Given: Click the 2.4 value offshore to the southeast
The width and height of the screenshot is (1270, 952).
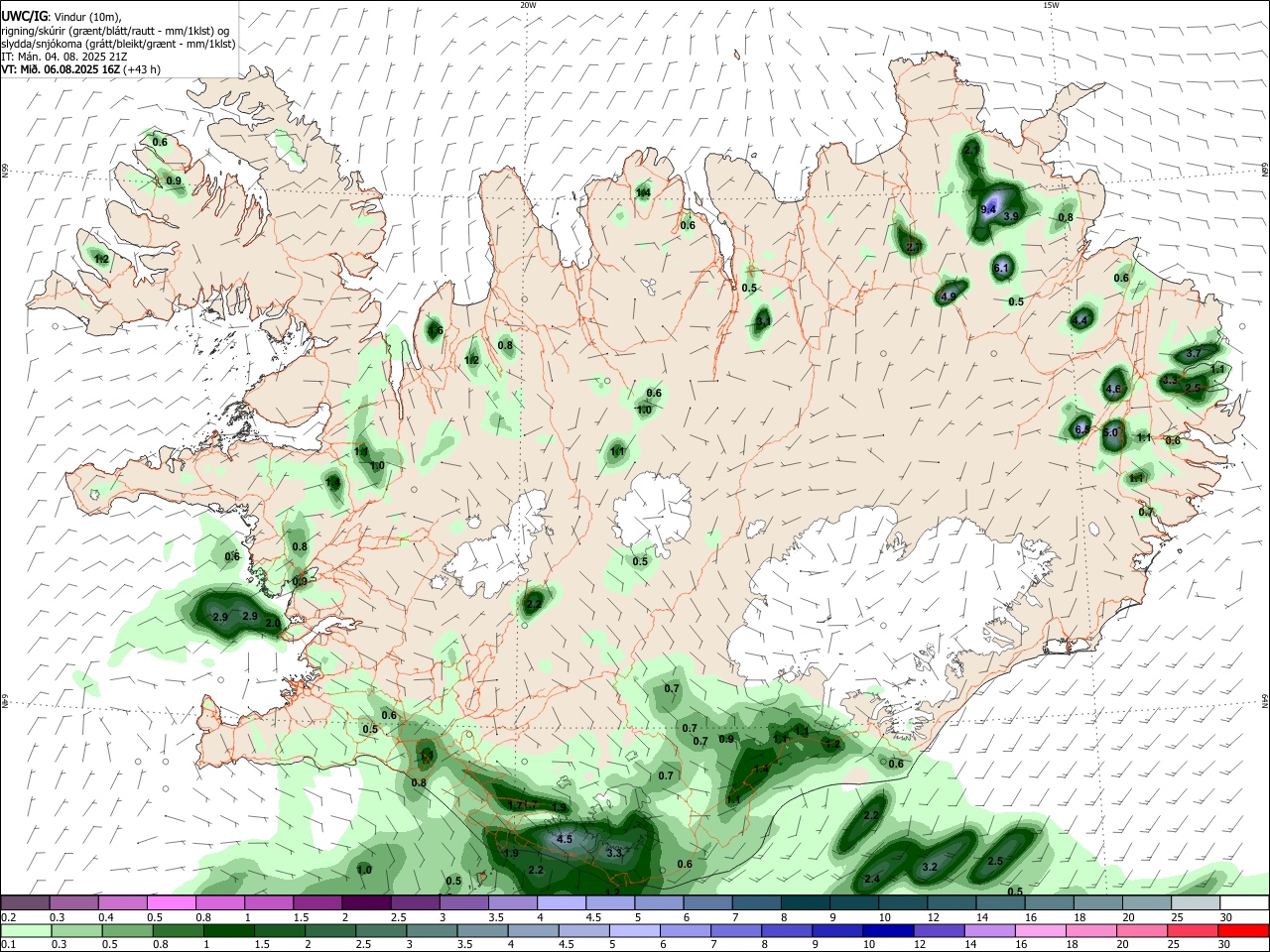Looking at the screenshot, I should coord(872,880).
